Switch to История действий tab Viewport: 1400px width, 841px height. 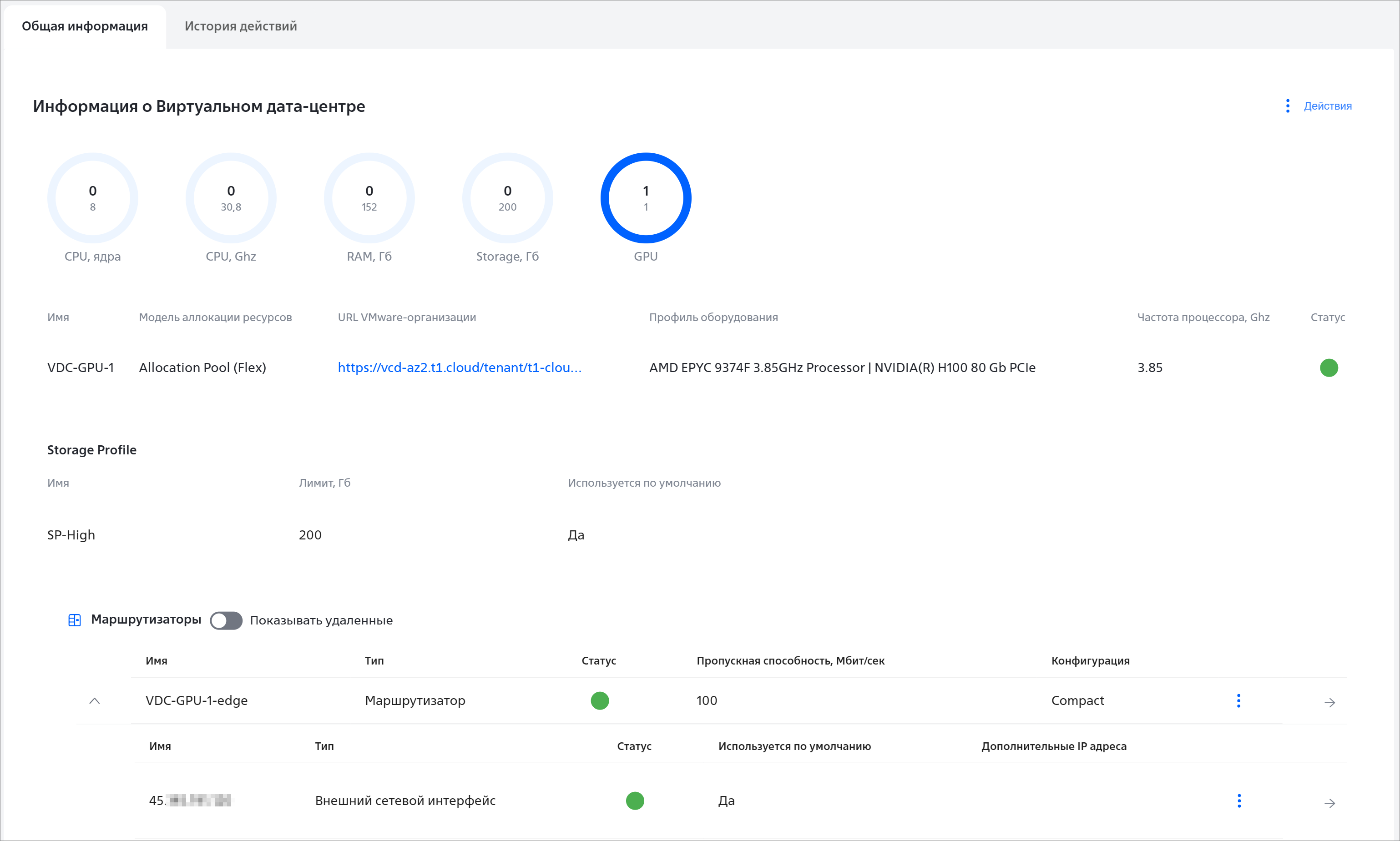[x=240, y=26]
